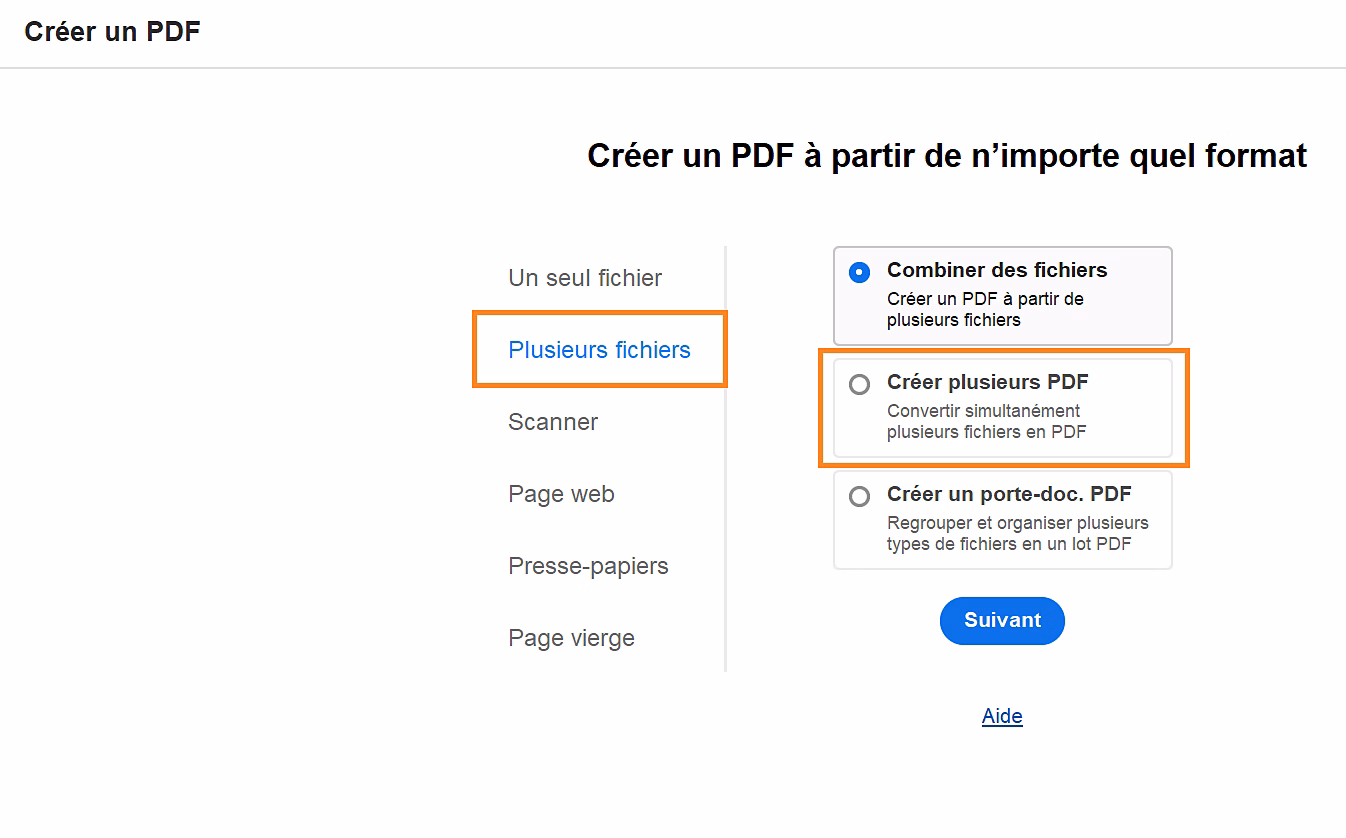
Task: Click the "Créer plusieurs PDF" bold title text
Action: (987, 382)
